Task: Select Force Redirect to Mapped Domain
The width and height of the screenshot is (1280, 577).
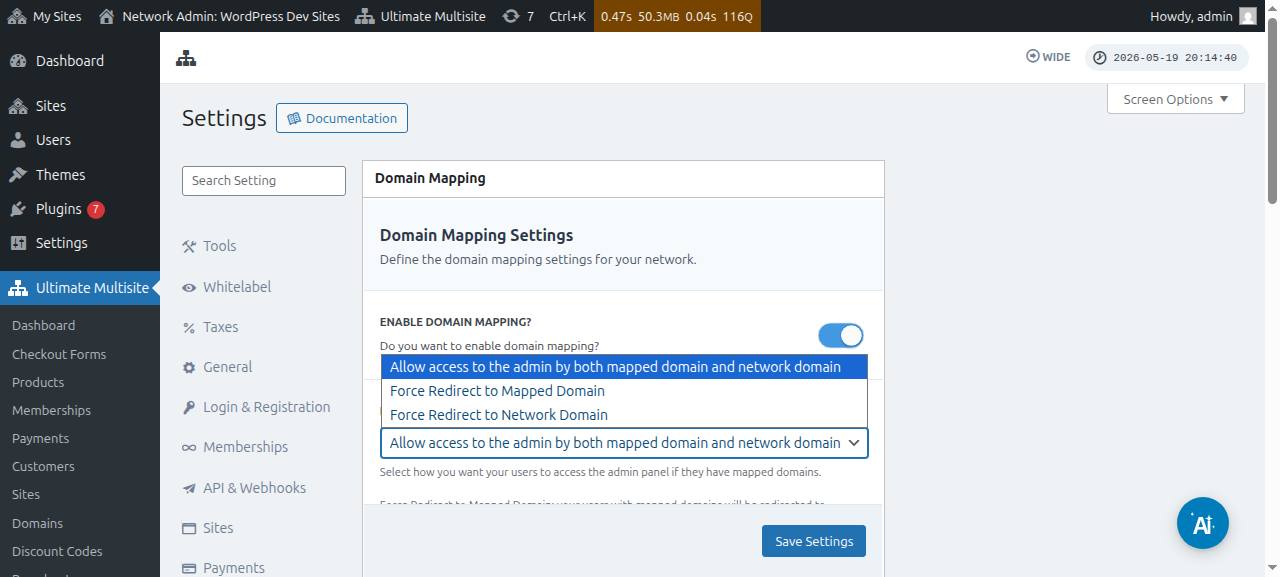Action: coord(624,391)
